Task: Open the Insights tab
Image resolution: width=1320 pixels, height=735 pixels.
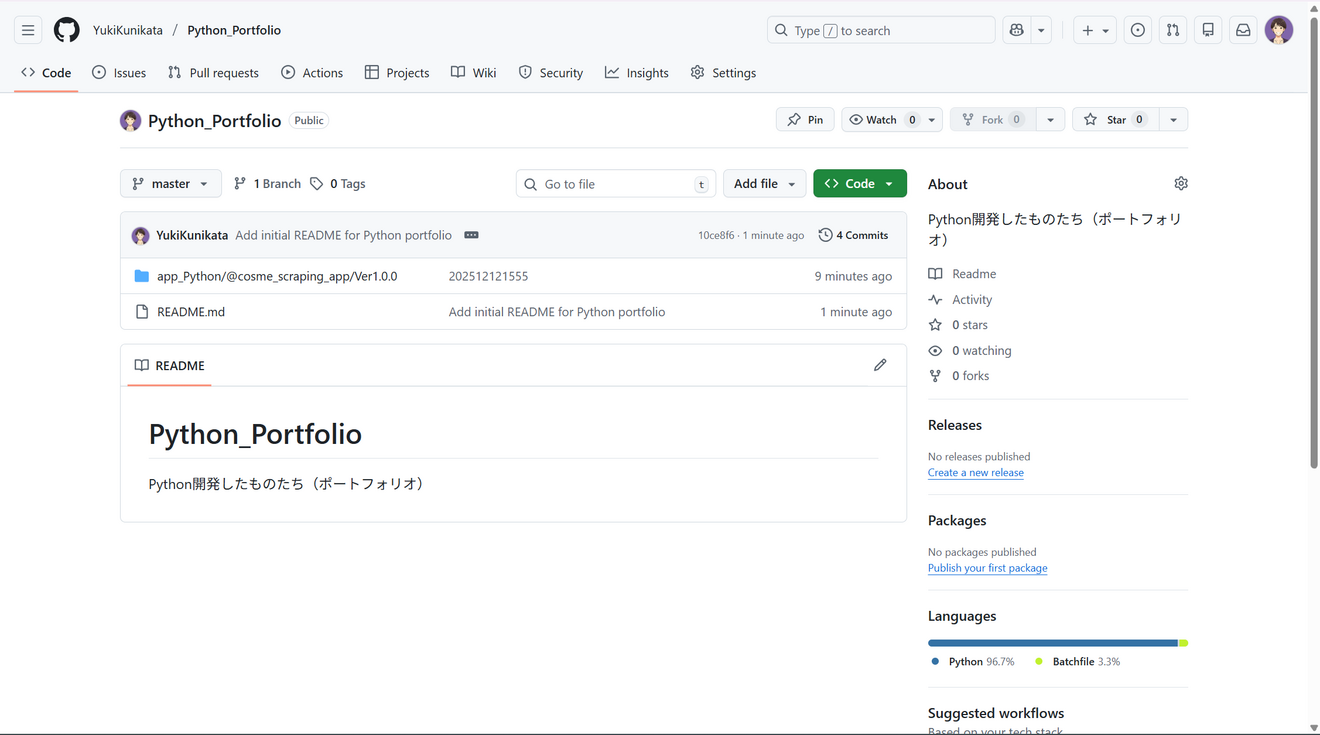Action: pyautogui.click(x=637, y=73)
